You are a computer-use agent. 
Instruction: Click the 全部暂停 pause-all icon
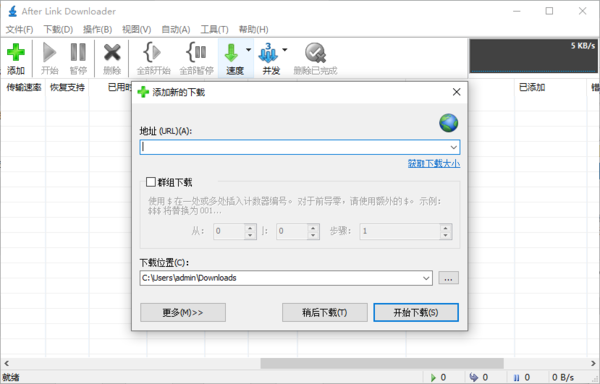click(x=196, y=52)
